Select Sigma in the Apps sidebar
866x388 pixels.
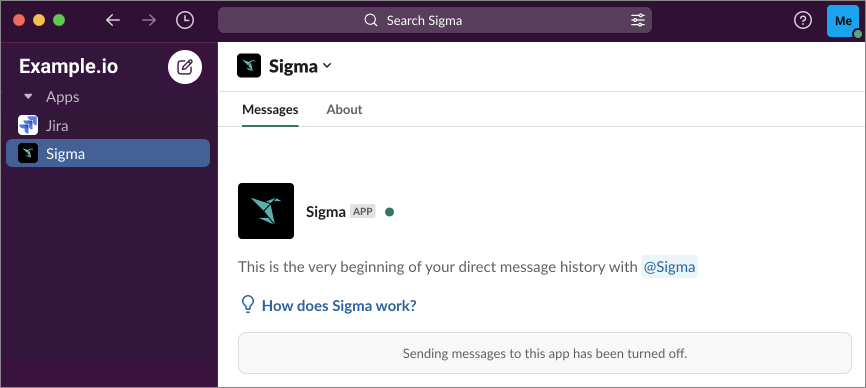pyautogui.click(x=108, y=153)
